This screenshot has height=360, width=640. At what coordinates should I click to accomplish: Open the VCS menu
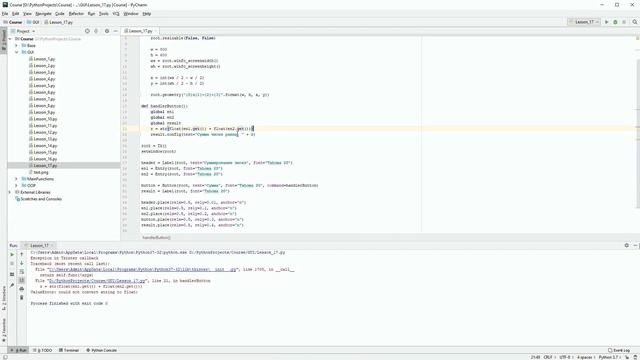[x=116, y=13]
